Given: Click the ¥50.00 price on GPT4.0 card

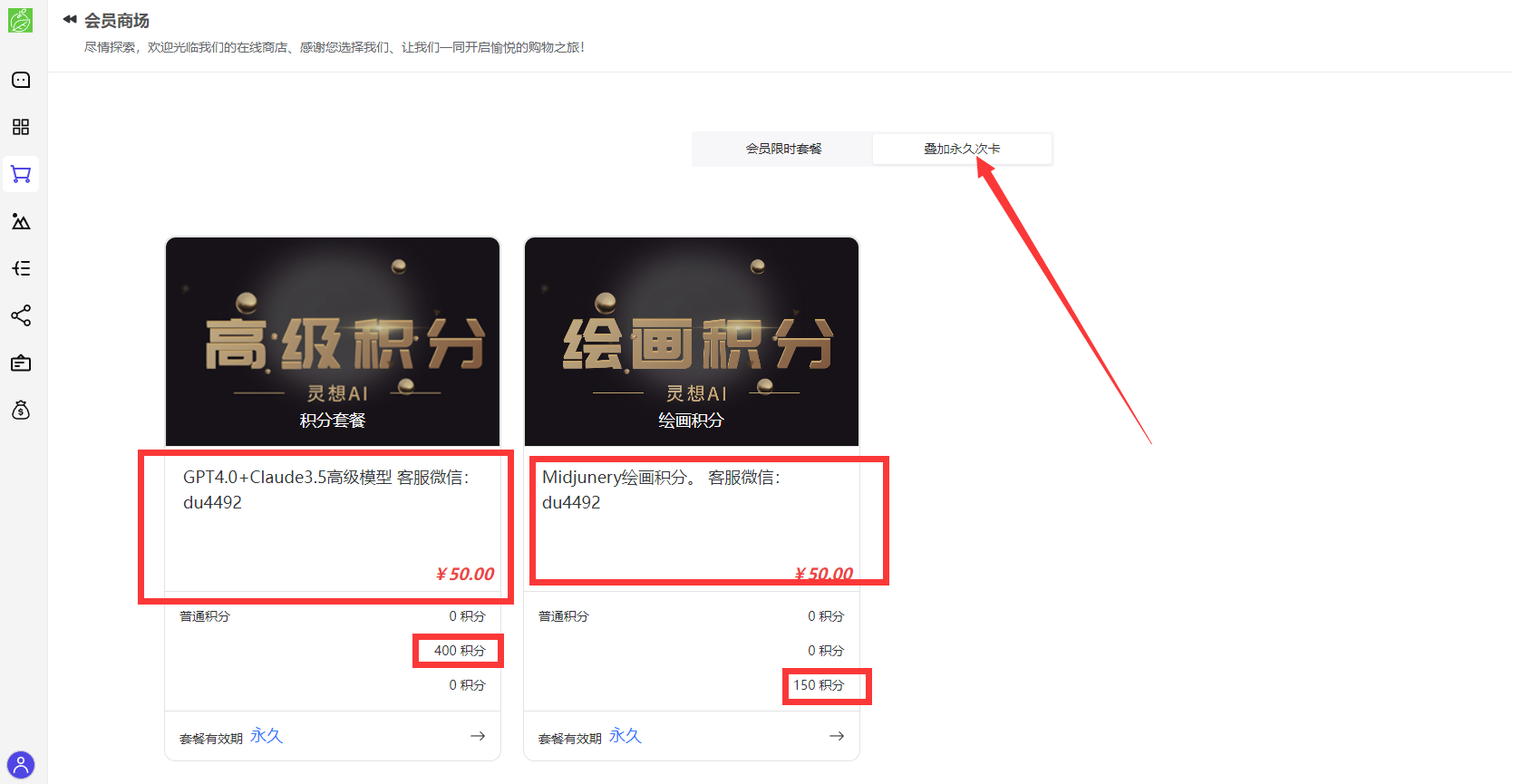Looking at the screenshot, I should coord(465,574).
